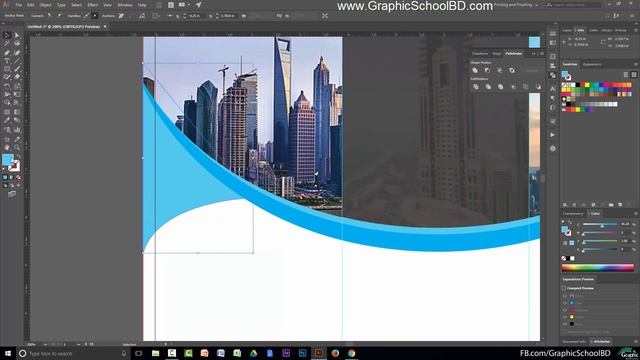Open the Windows Start menu
The width and height of the screenshot is (640, 360).
pyautogui.click(x=7, y=353)
